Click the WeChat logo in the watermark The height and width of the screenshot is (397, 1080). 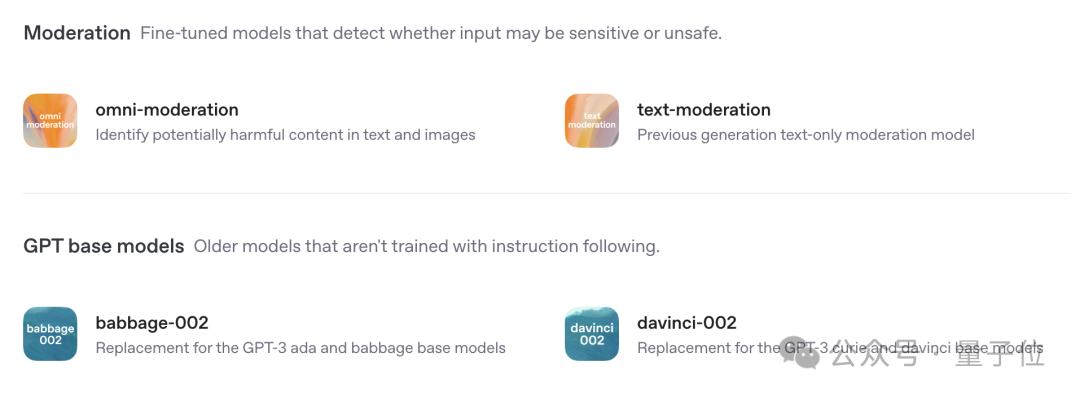click(x=800, y=352)
